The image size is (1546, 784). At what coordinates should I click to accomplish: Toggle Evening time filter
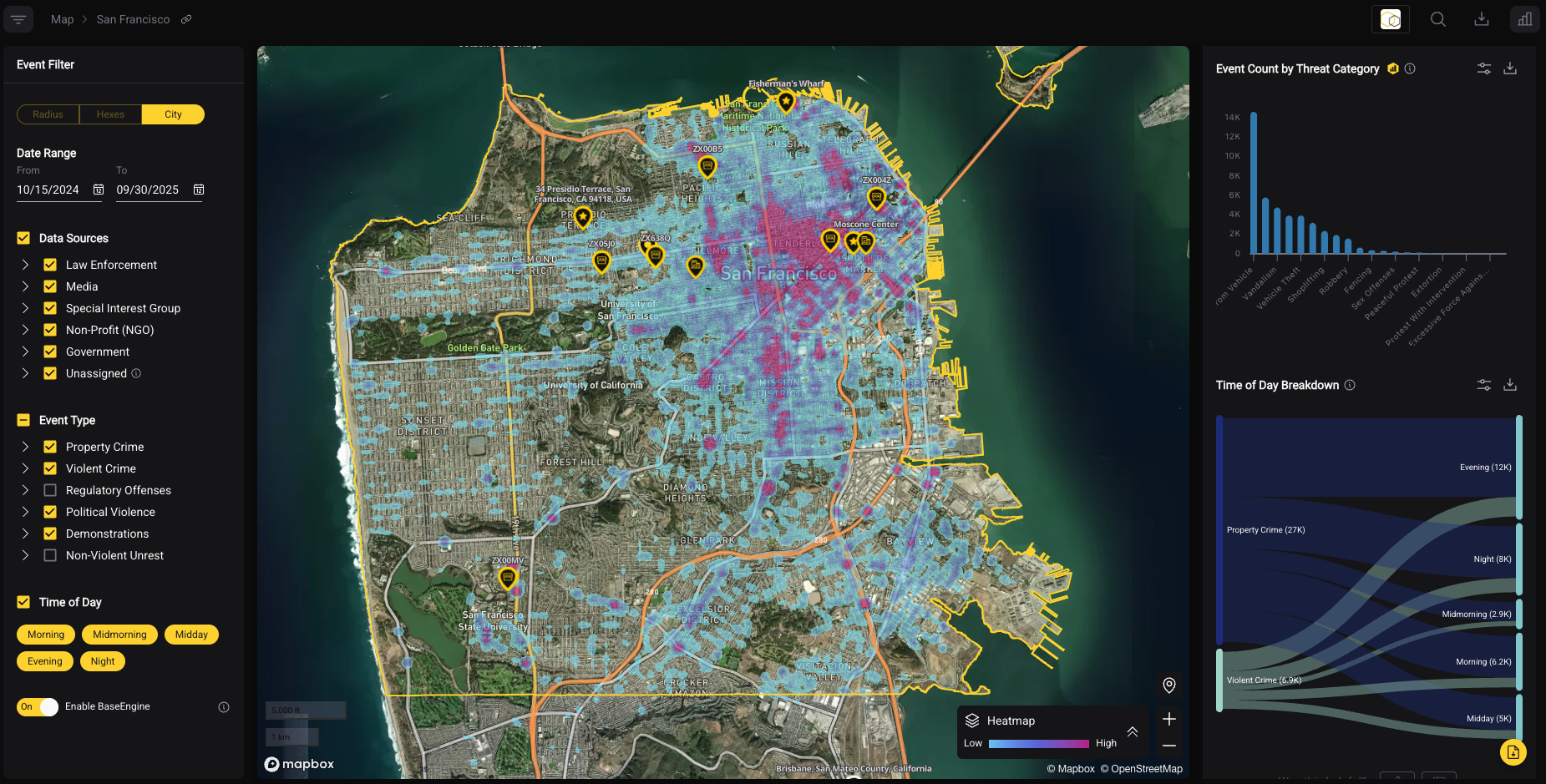coord(45,661)
